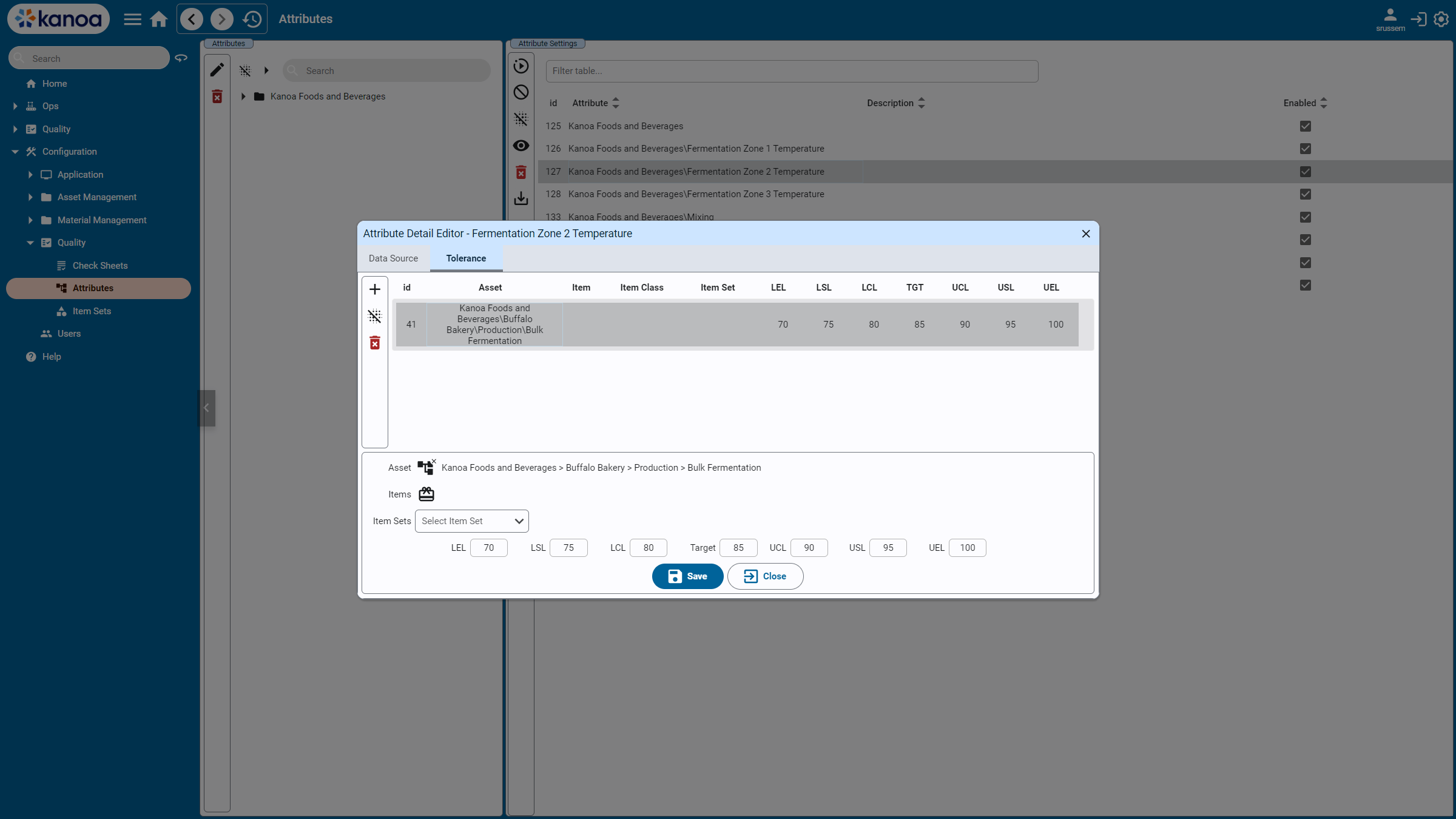Click the disable circle-slash icon
The height and width of the screenshot is (819, 1456).
pos(521,92)
